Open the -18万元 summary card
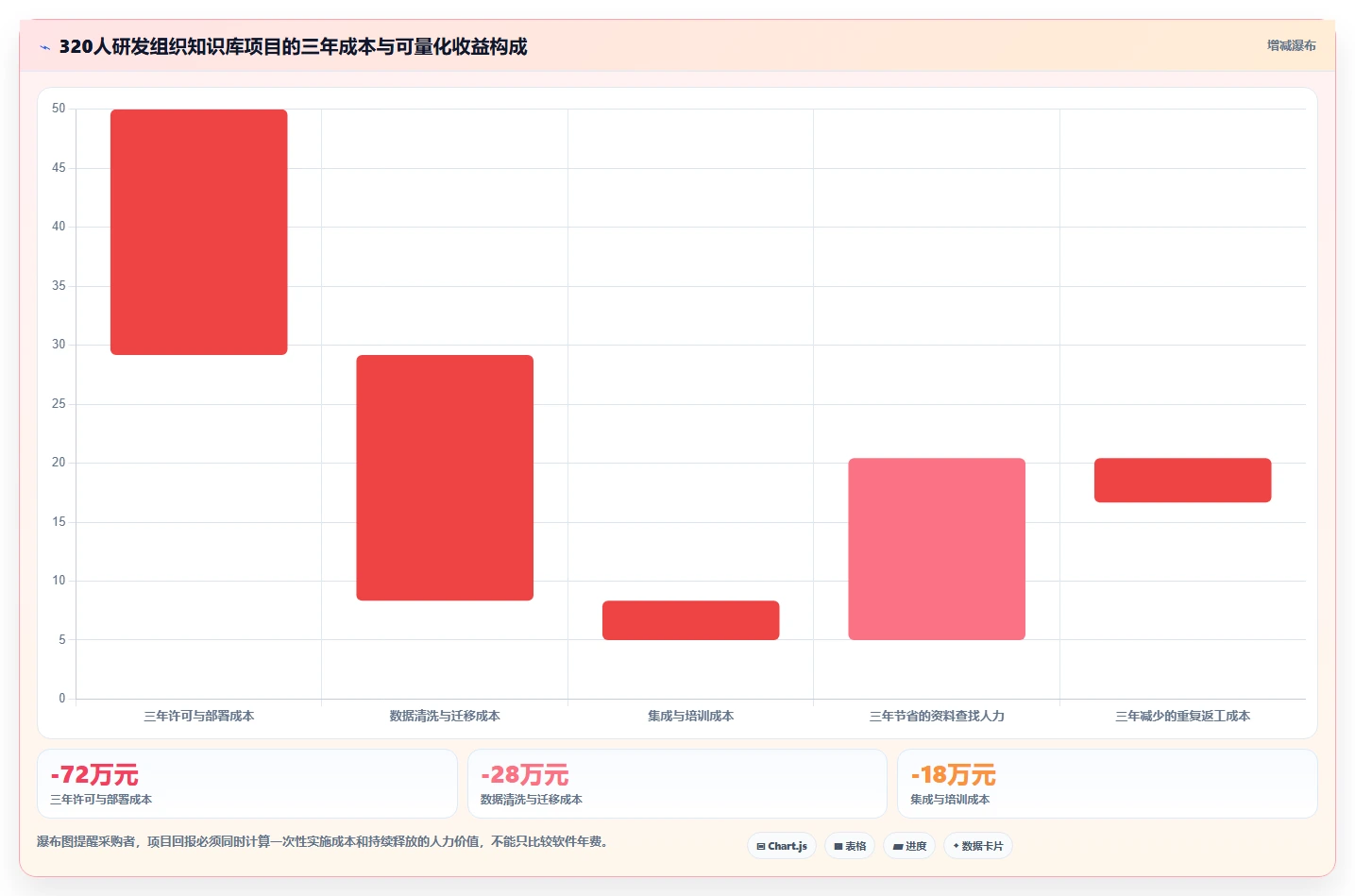 tap(1108, 784)
